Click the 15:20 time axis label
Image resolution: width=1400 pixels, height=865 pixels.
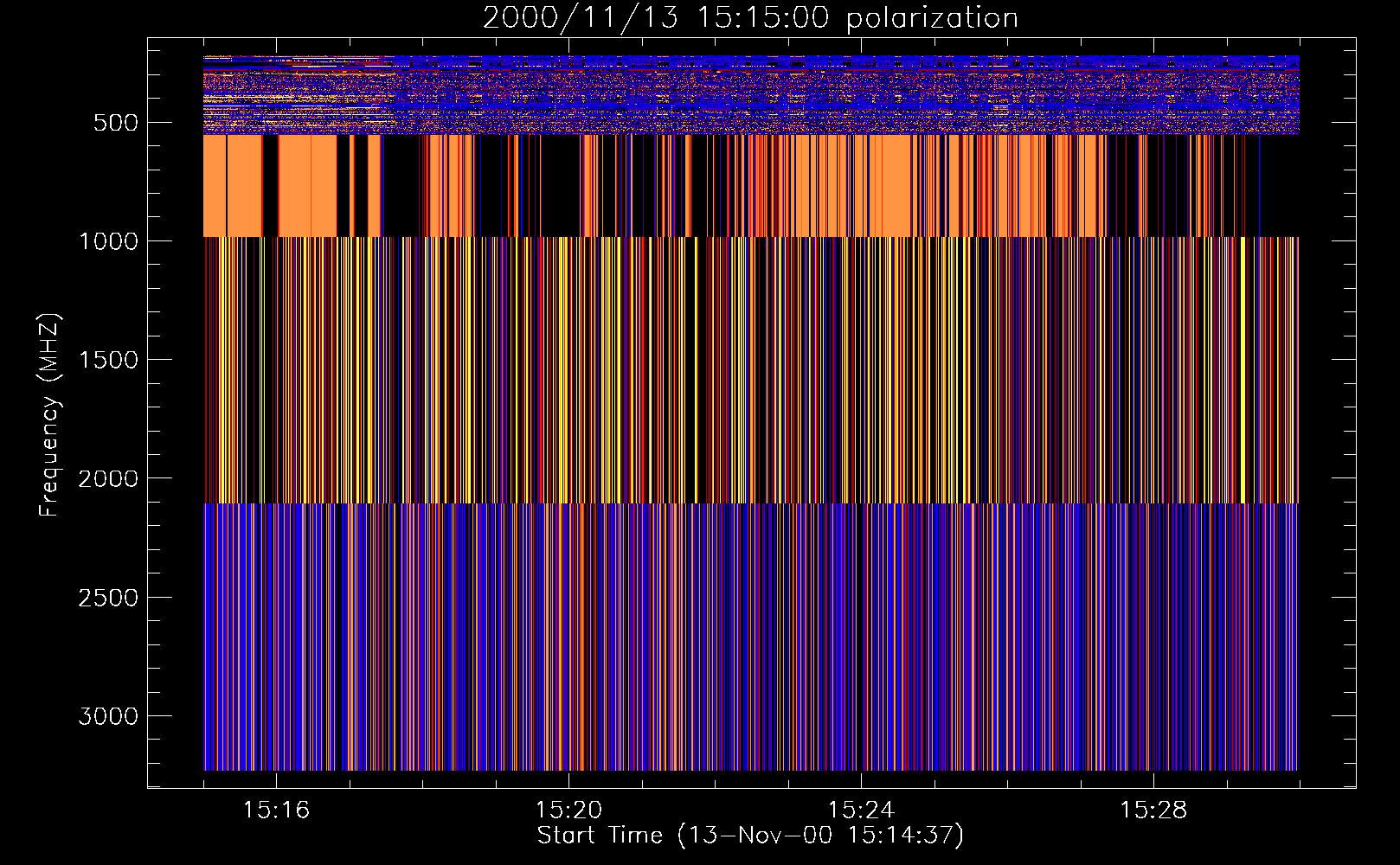pyautogui.click(x=568, y=811)
